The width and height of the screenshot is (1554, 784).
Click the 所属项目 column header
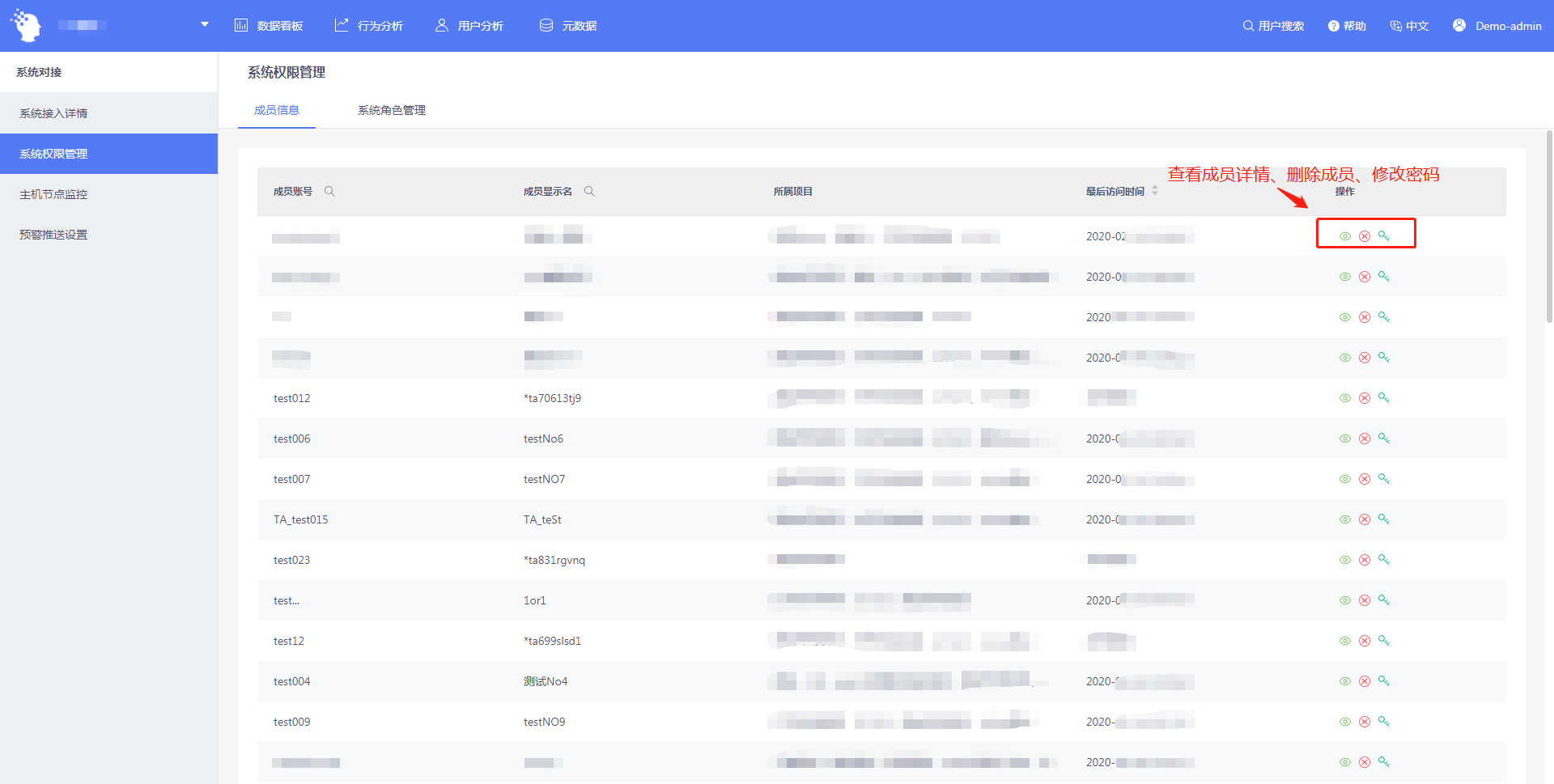(x=793, y=192)
